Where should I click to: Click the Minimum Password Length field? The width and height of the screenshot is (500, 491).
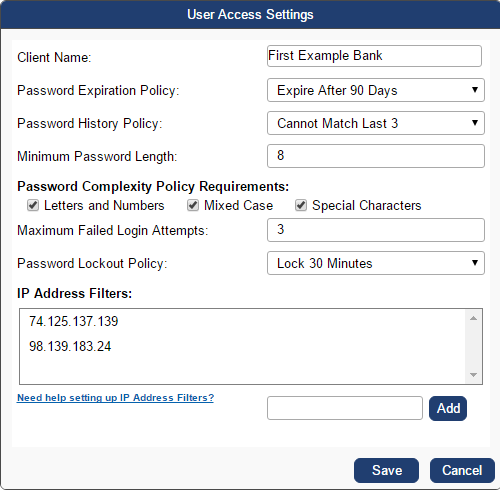(376, 156)
